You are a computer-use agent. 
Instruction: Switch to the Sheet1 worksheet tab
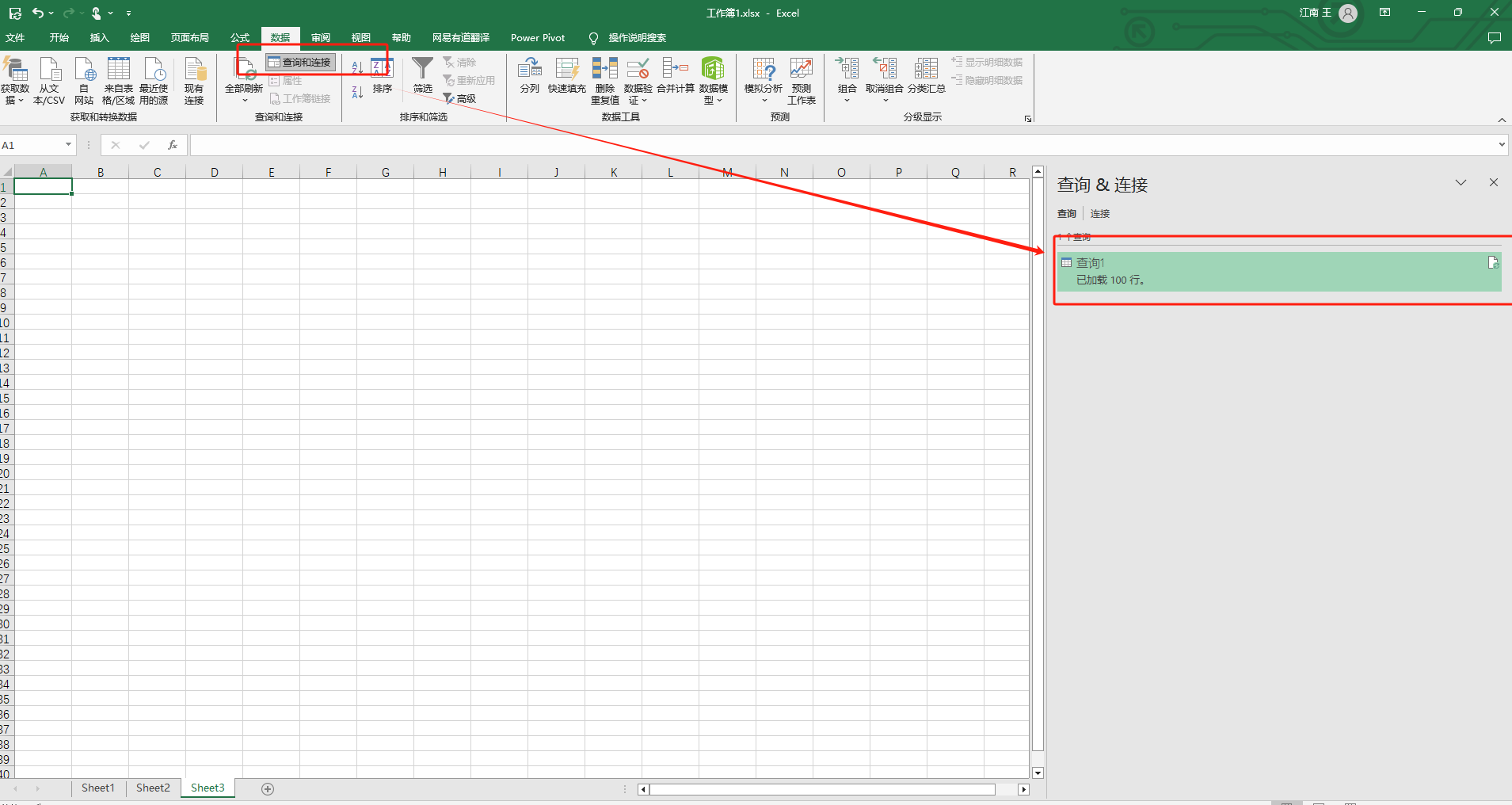[x=98, y=788]
